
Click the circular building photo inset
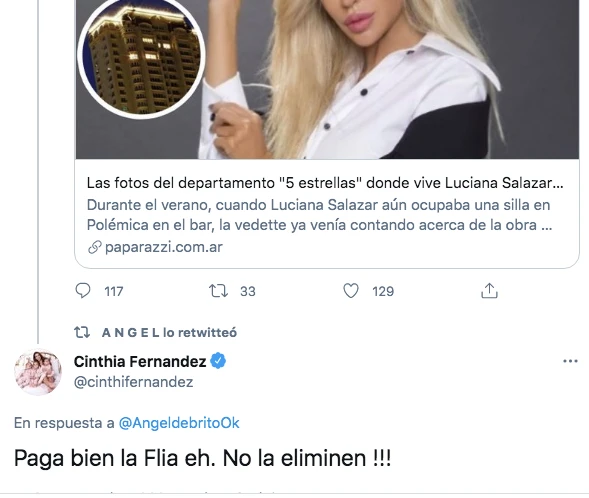tap(142, 58)
